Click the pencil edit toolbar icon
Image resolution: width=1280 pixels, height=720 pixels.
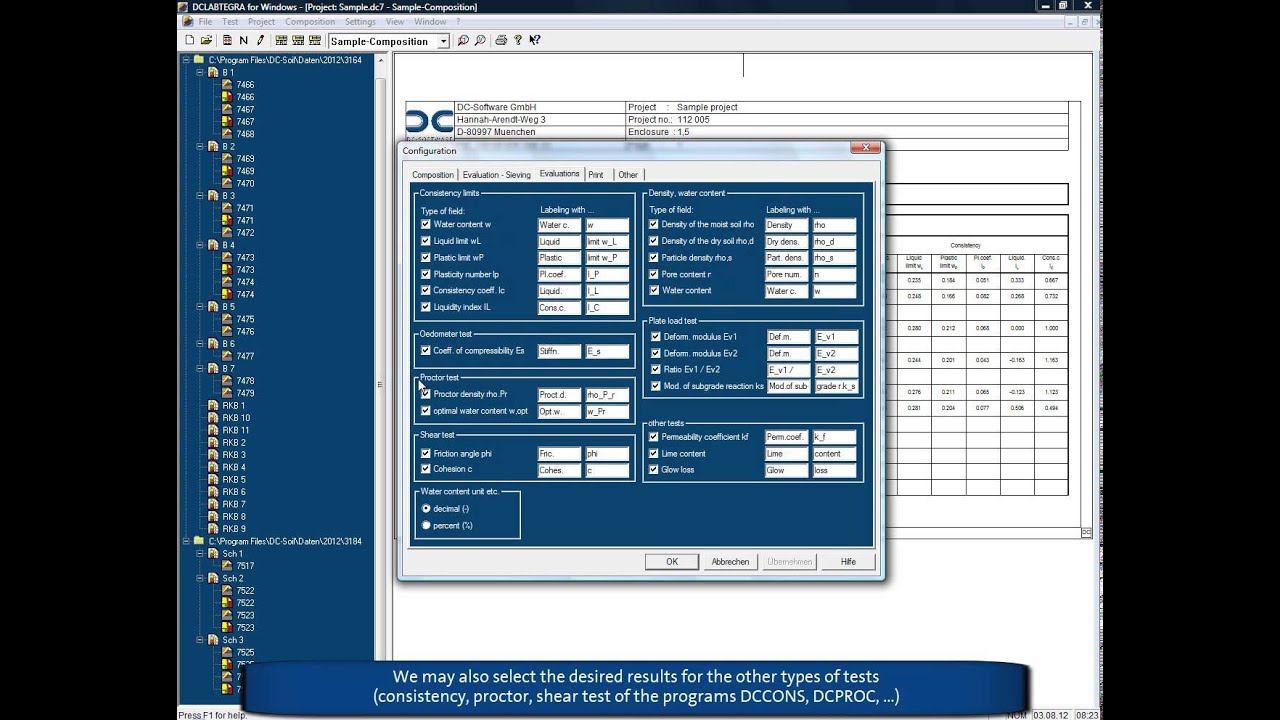pyautogui.click(x=261, y=41)
